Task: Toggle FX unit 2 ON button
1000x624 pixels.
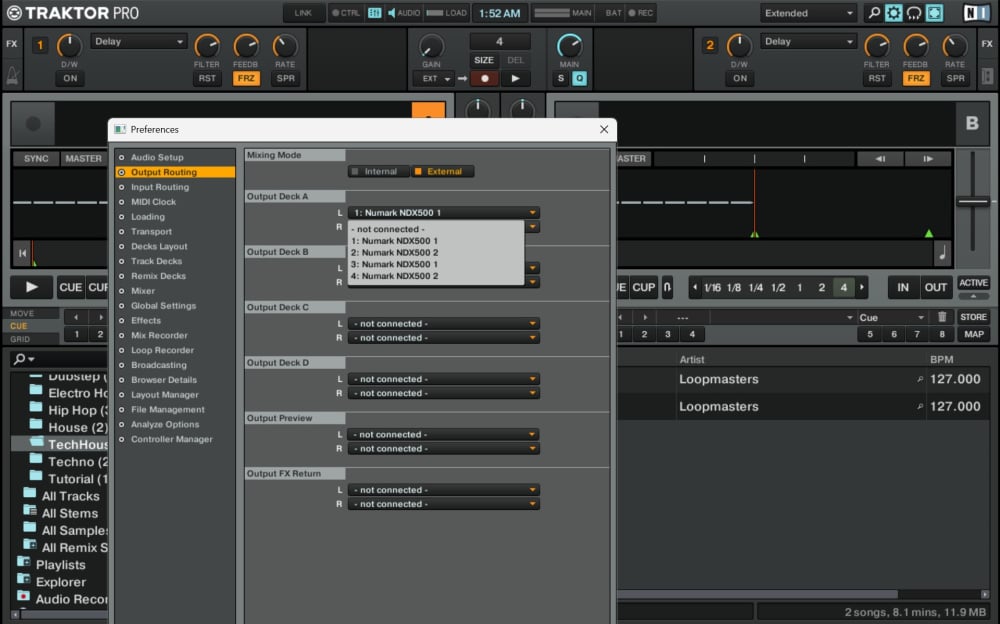Action: coord(740,78)
